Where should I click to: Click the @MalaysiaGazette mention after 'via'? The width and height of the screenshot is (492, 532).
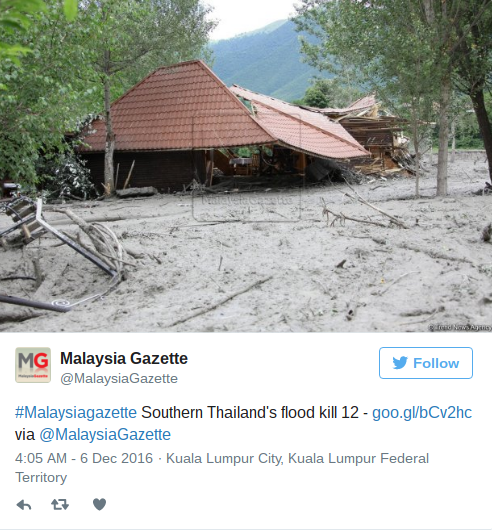(105, 435)
